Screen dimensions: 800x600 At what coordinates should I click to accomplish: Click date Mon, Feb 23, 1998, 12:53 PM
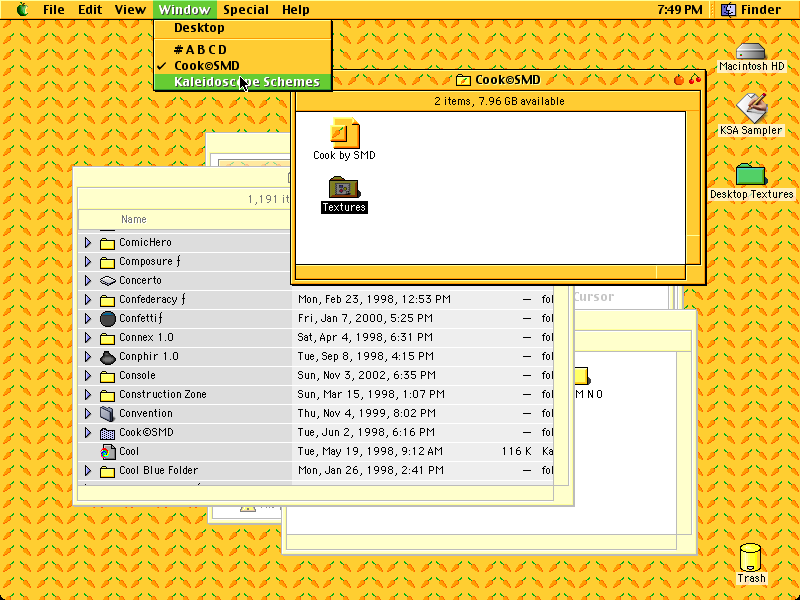coord(374,299)
